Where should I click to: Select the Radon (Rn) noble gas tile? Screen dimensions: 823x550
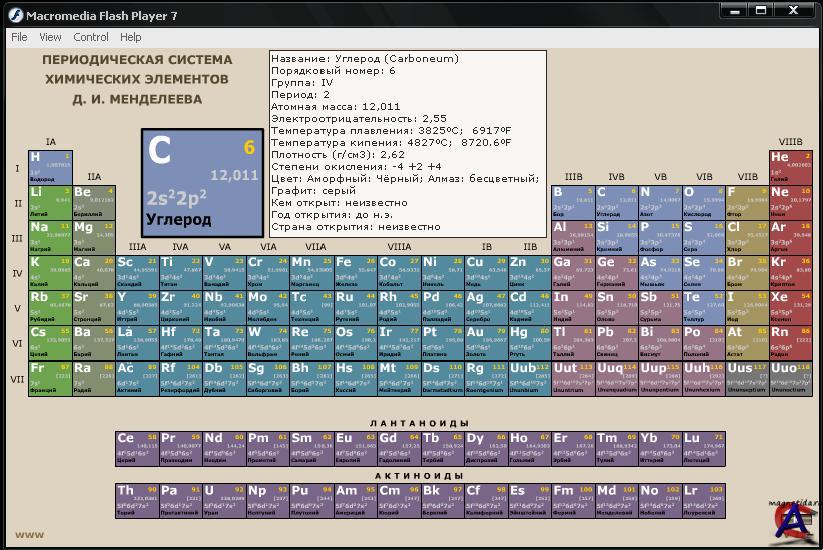click(x=790, y=340)
